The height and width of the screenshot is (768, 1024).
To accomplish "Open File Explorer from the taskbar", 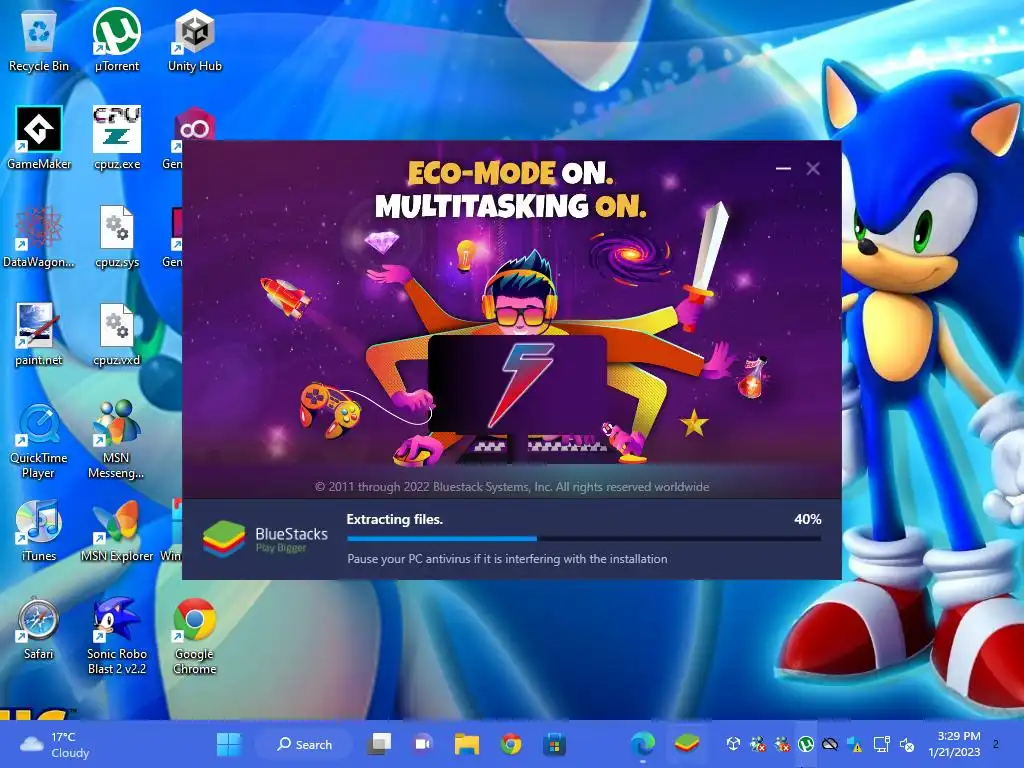I will click(x=467, y=744).
